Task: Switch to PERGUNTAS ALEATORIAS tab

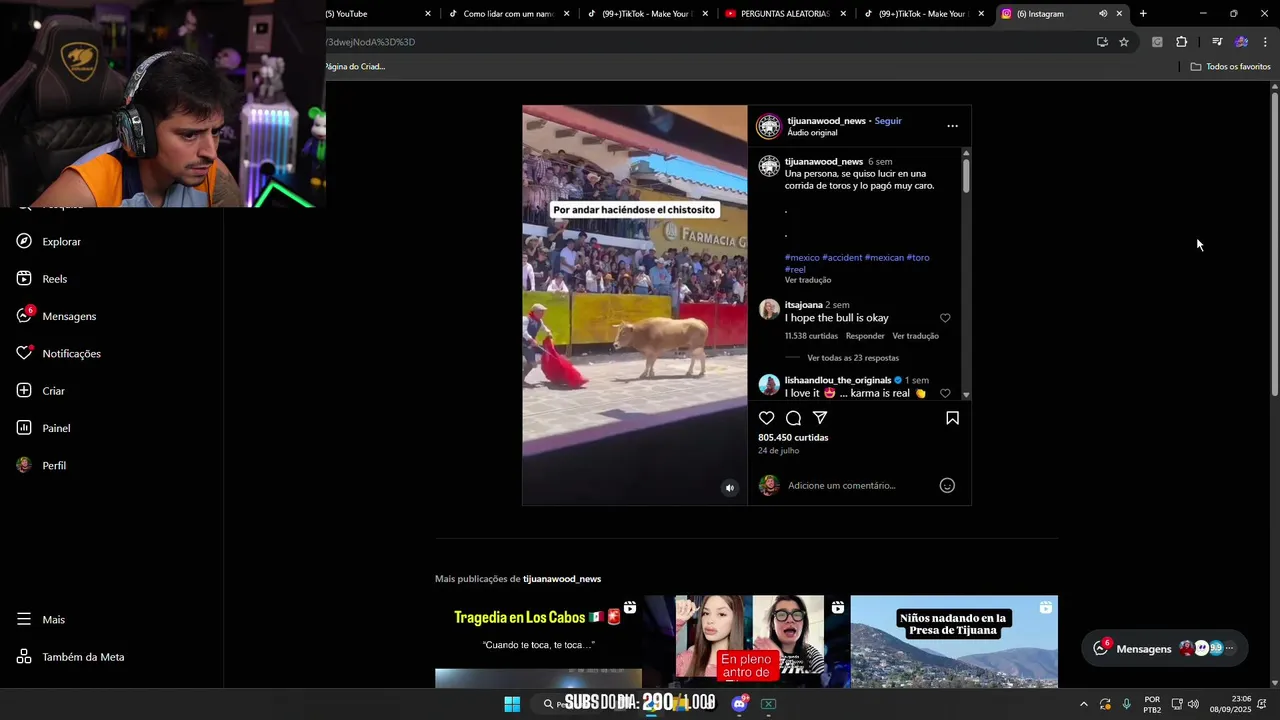Action: click(786, 14)
